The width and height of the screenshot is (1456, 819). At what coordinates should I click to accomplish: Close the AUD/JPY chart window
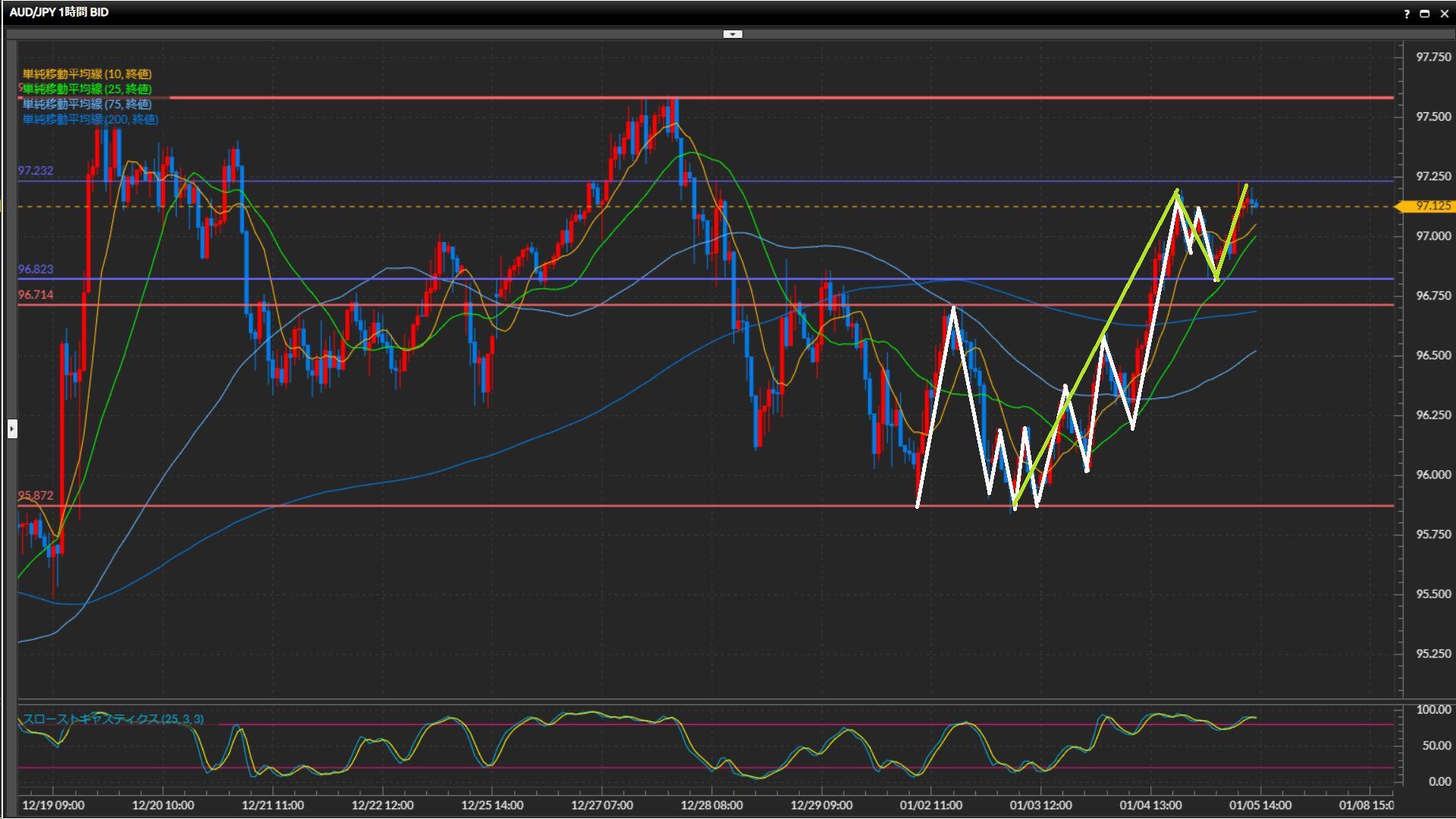1444,14
